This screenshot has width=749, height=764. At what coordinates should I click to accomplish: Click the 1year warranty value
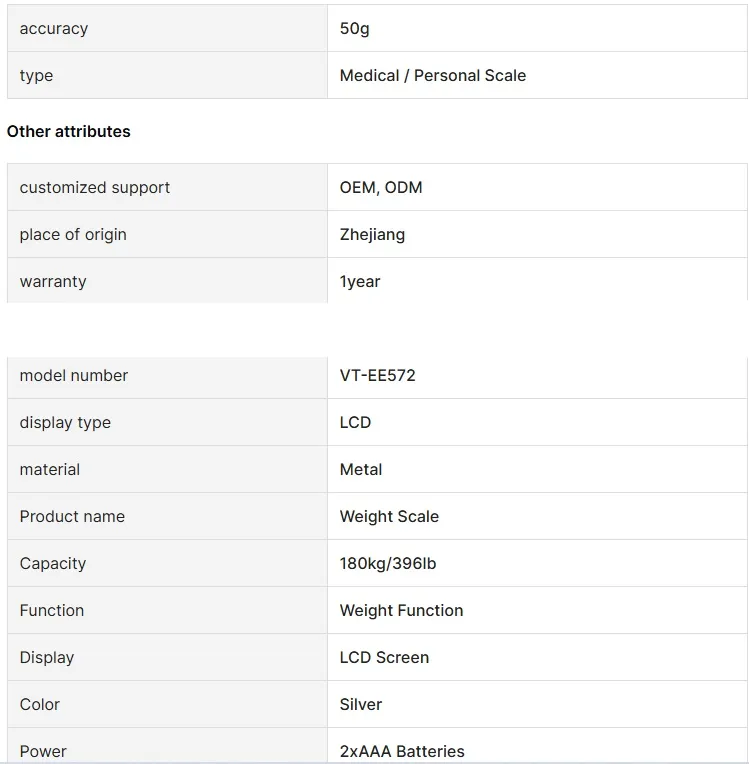point(360,282)
